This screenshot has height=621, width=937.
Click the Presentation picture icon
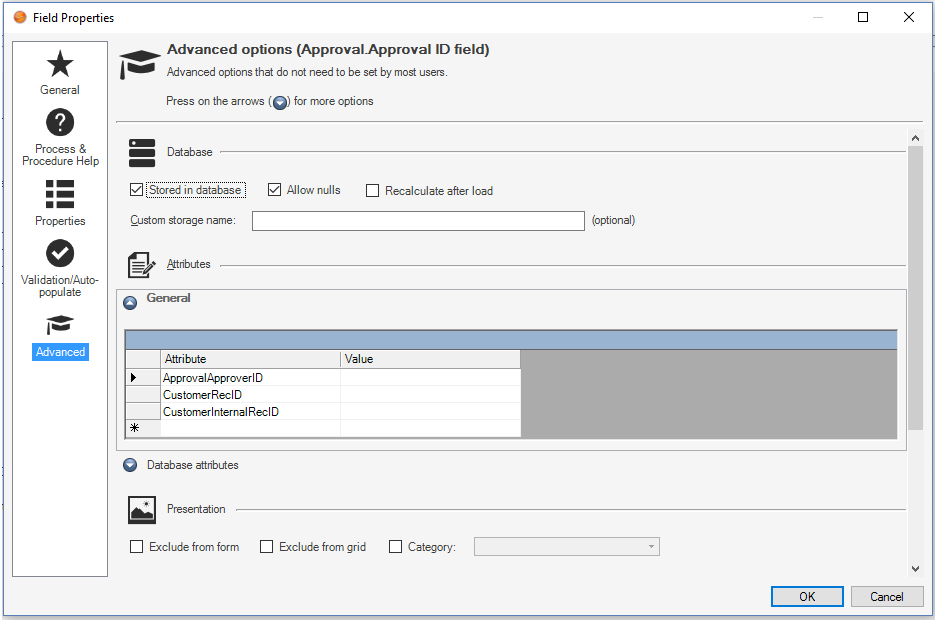pos(141,509)
